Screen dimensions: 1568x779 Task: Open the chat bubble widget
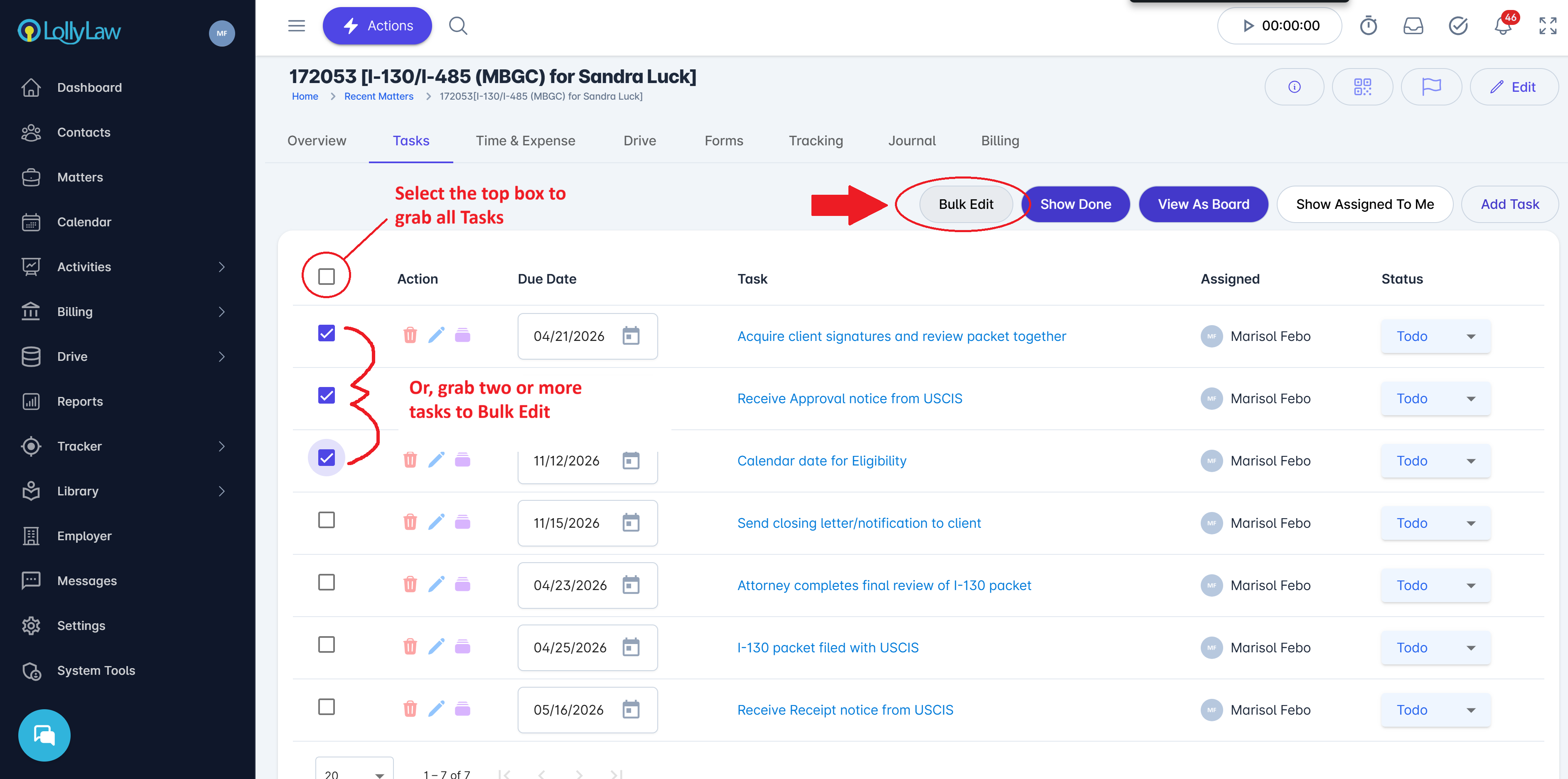click(x=44, y=735)
